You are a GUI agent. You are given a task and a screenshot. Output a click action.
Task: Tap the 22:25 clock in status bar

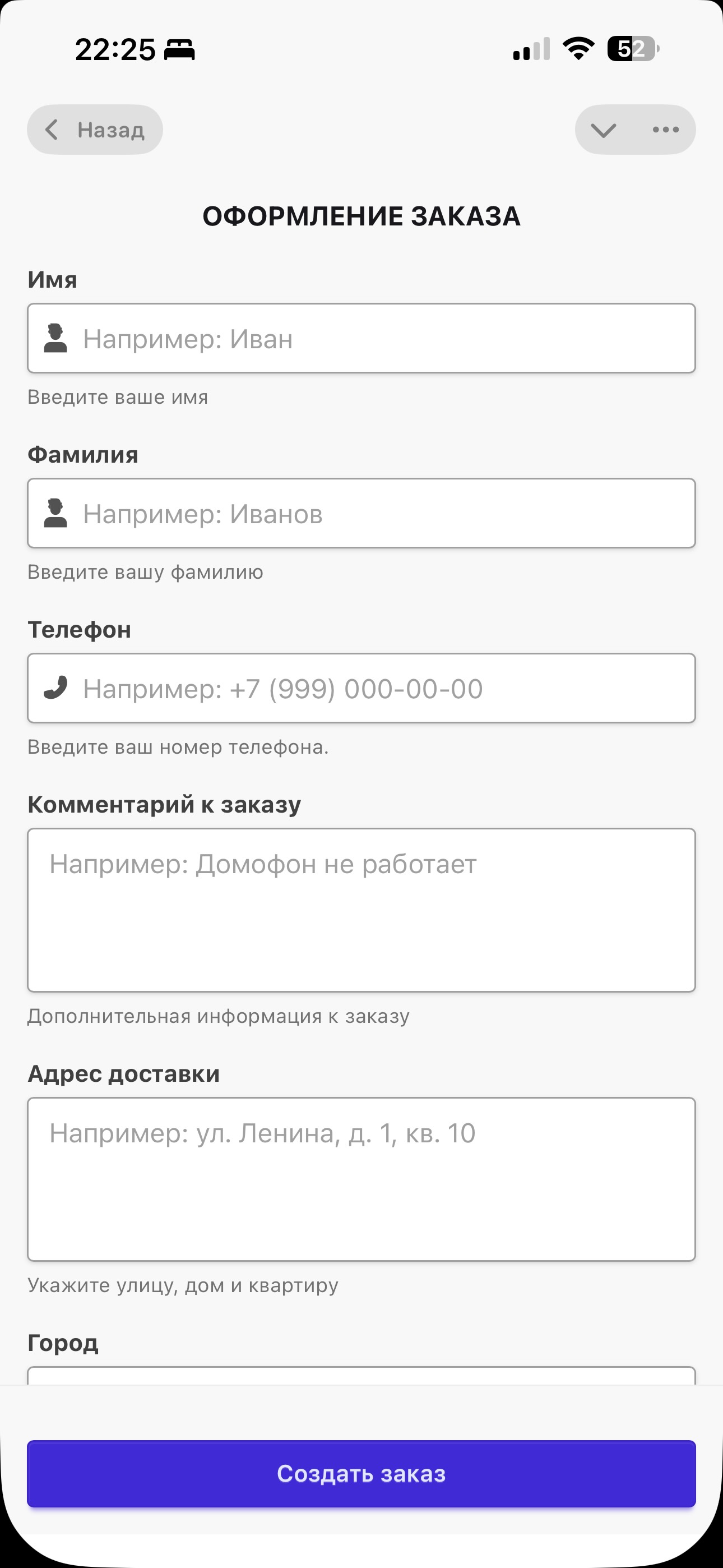115,49
